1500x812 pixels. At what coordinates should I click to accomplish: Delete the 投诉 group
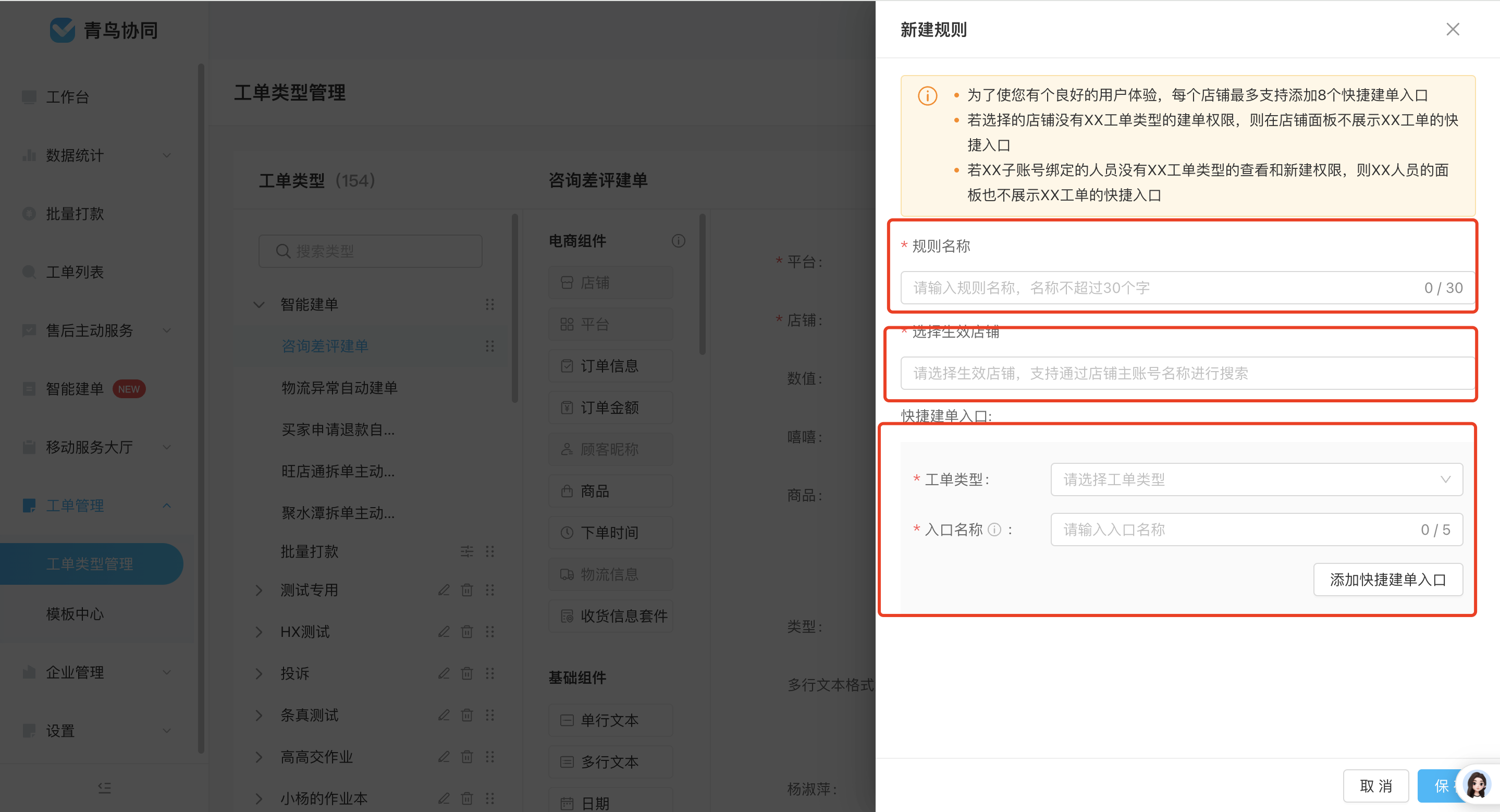coord(466,673)
